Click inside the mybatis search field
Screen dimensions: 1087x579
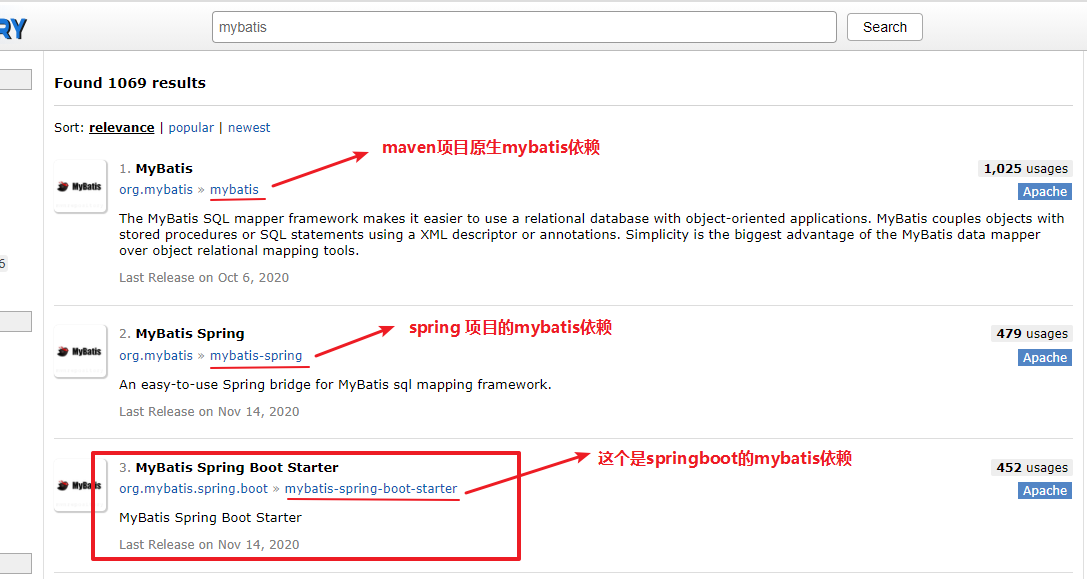click(x=524, y=27)
